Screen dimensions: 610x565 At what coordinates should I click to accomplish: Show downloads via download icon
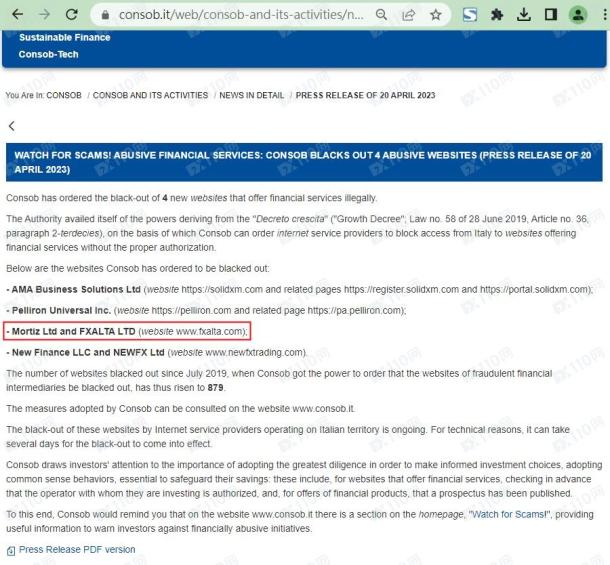(x=524, y=15)
